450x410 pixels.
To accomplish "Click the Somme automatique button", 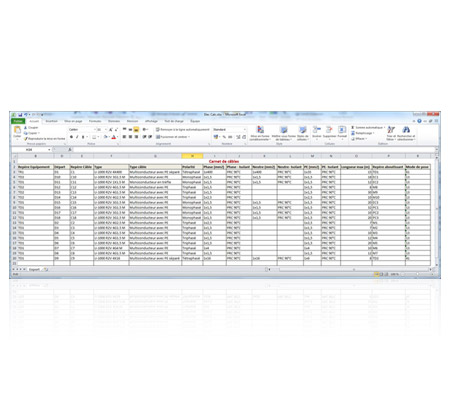I will [x=368, y=128].
